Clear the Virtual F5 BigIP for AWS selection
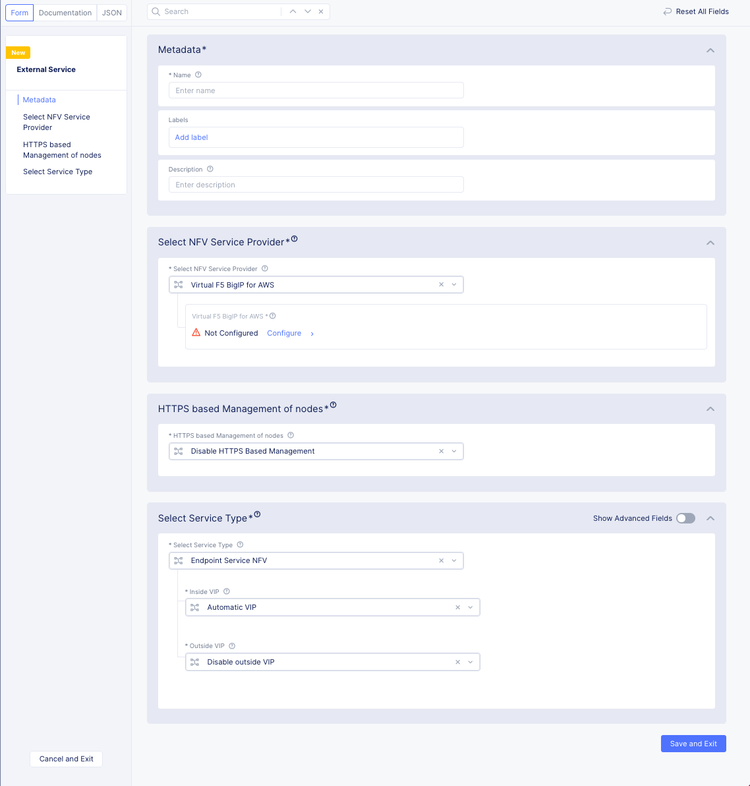The height and width of the screenshot is (786, 750). point(441,285)
